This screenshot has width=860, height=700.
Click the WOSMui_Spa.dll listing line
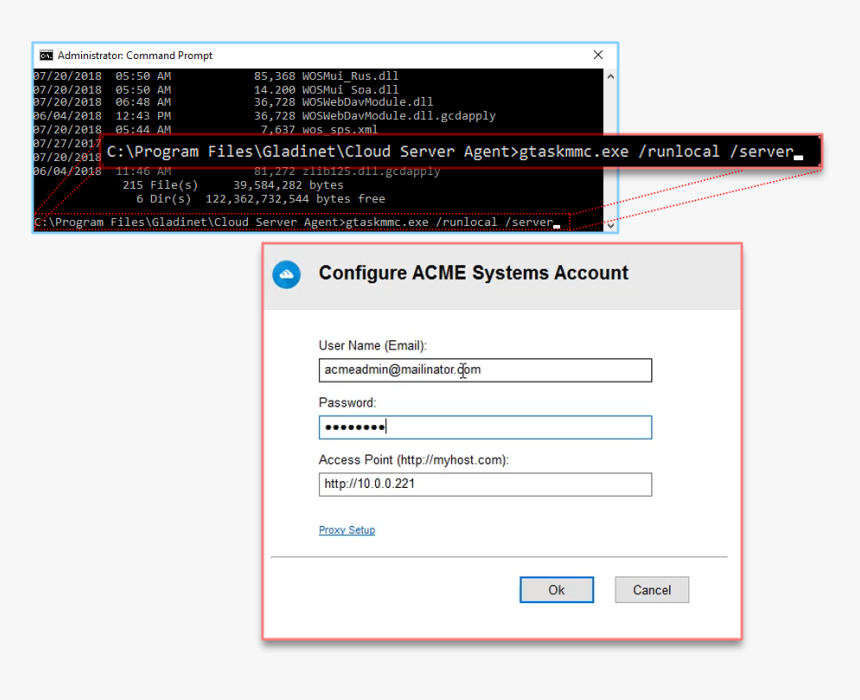point(216,89)
